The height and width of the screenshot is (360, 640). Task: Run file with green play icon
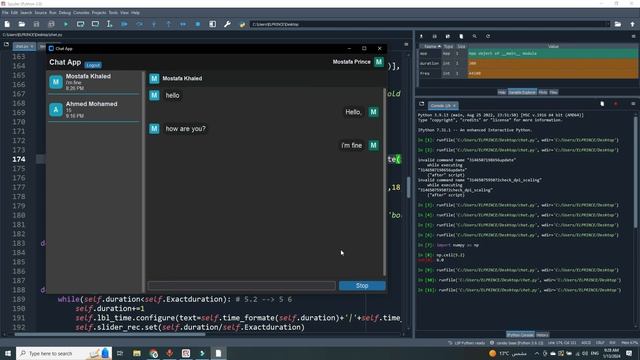66,24
